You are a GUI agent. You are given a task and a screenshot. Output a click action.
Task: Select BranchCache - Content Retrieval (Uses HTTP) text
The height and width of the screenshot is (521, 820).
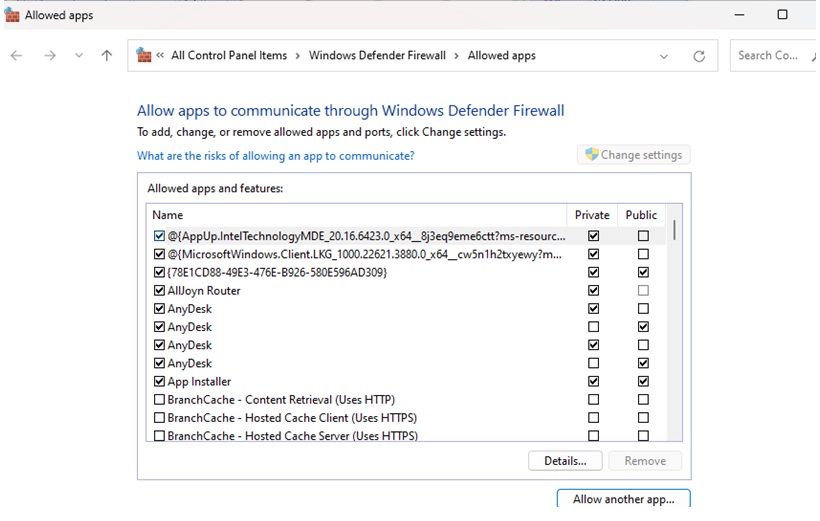[281, 400]
